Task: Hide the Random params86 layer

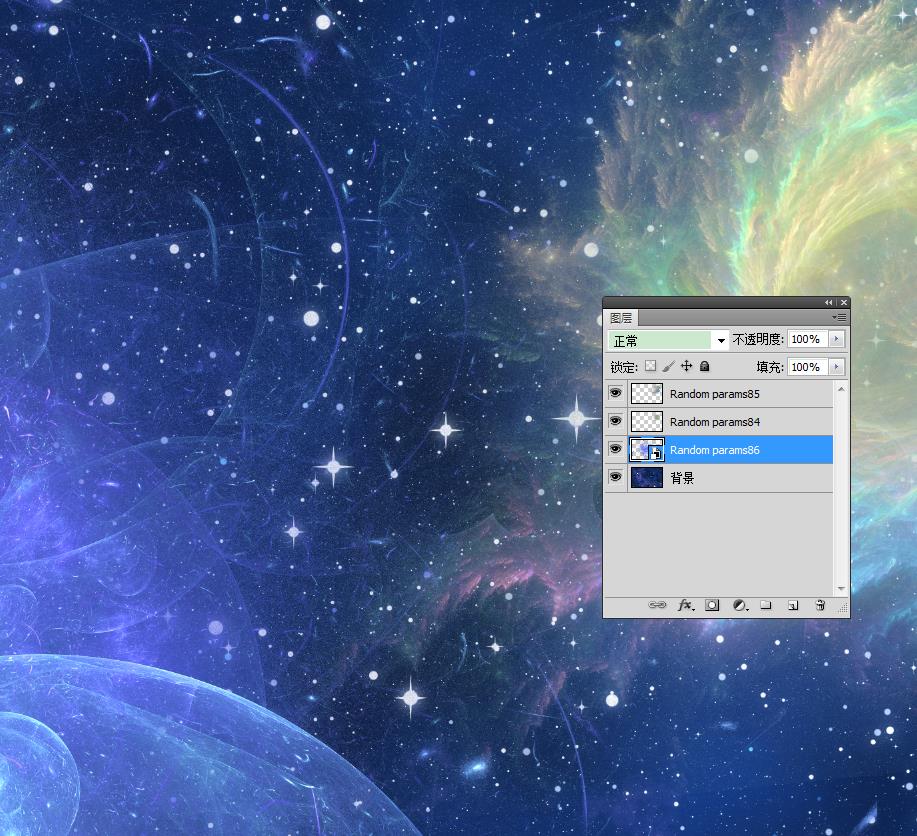Action: (615, 449)
